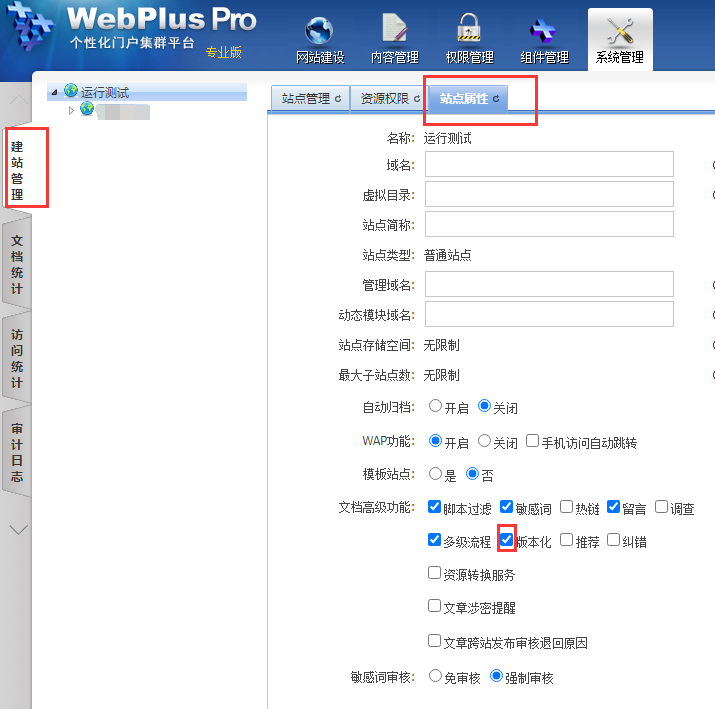Viewport: 715px width, 709px height.
Task: Expand the child node under 运行测试
Action: [72, 110]
